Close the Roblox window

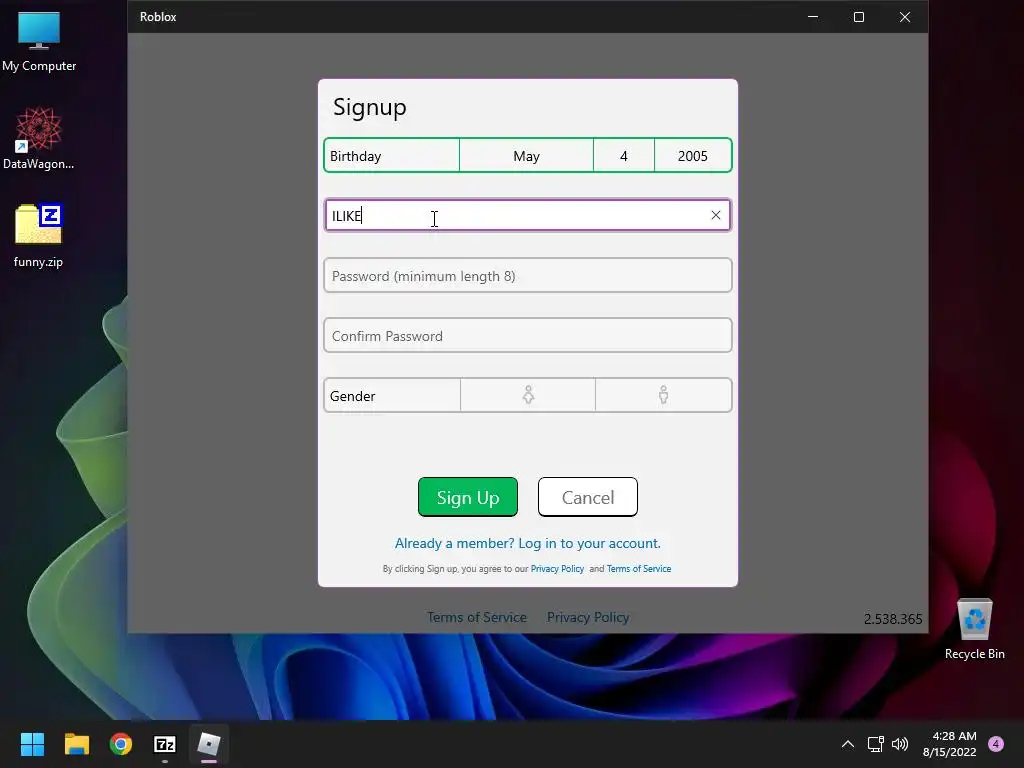[904, 17]
